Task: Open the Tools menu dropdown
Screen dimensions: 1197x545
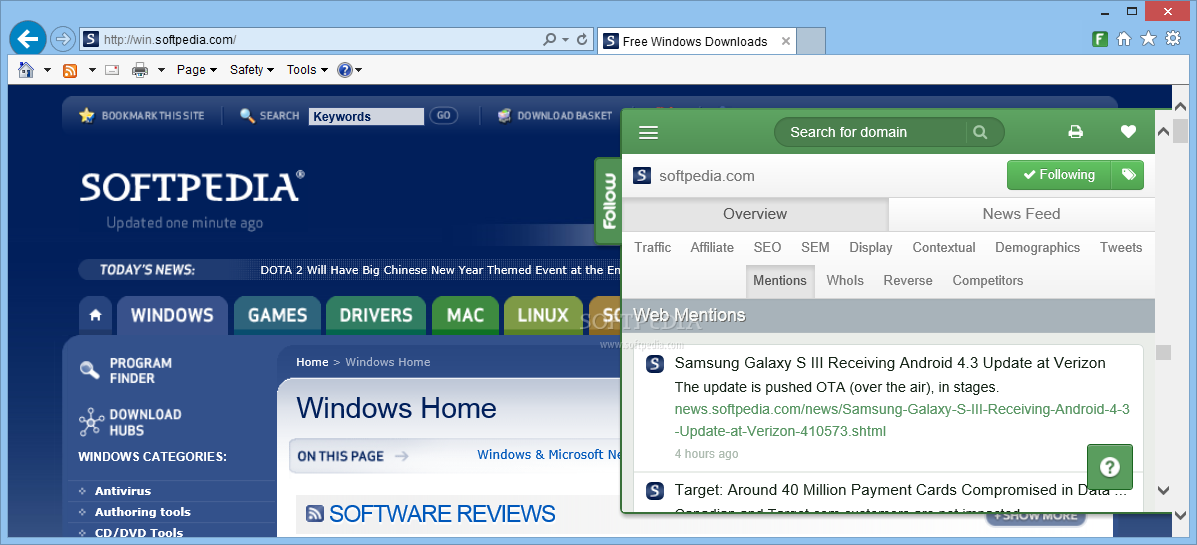Action: (308, 70)
